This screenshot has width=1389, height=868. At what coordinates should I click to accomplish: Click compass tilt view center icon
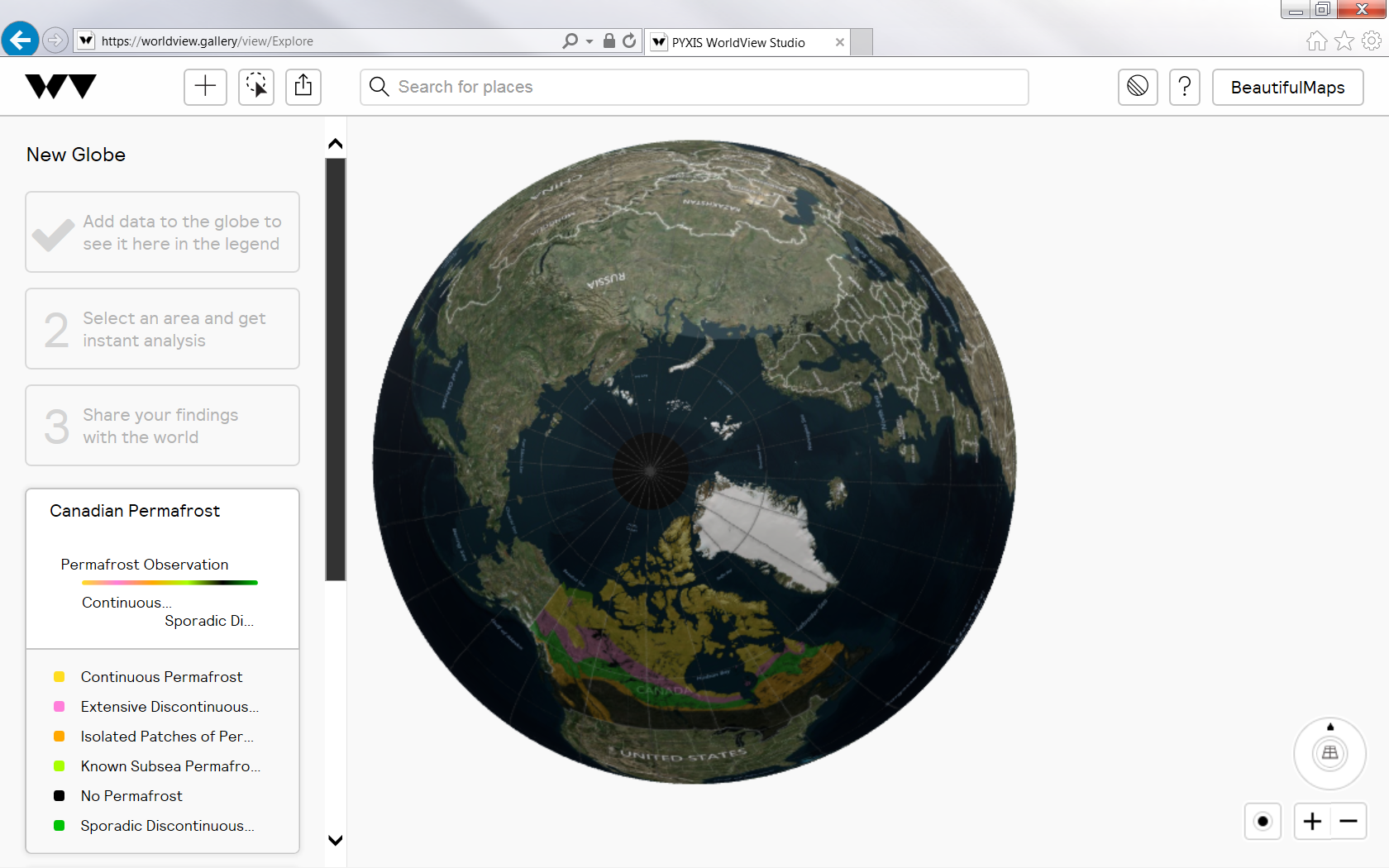click(1330, 753)
